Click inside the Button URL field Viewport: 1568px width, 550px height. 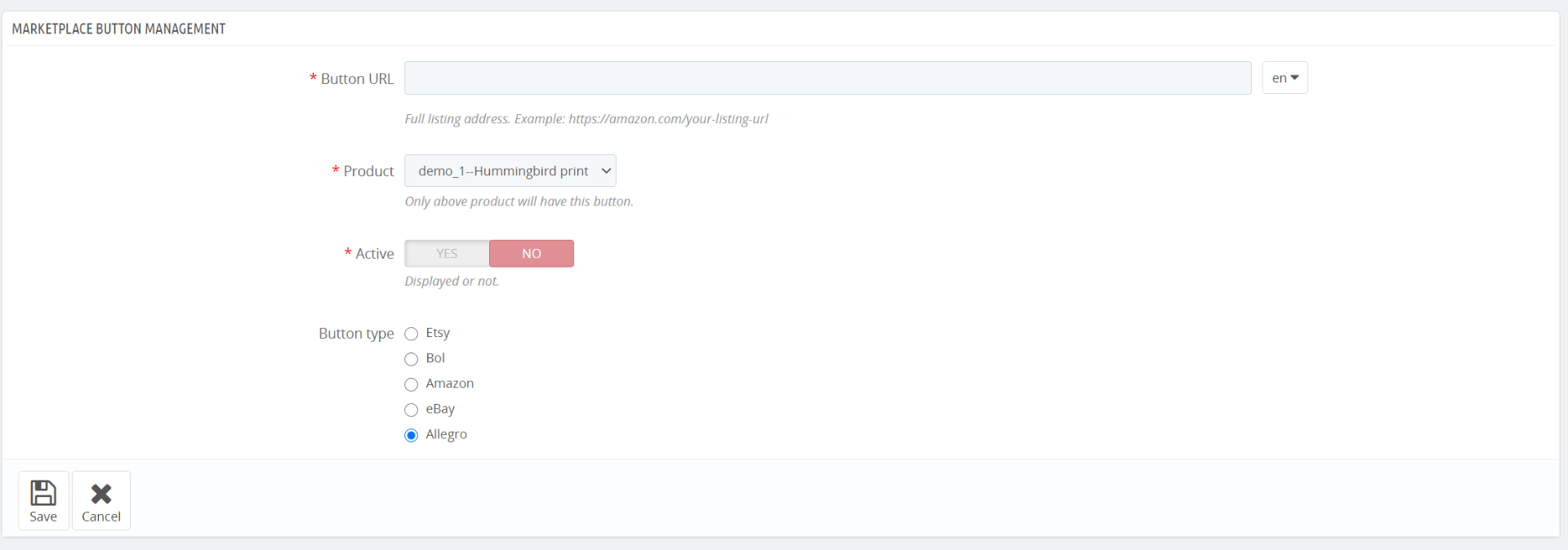point(827,78)
